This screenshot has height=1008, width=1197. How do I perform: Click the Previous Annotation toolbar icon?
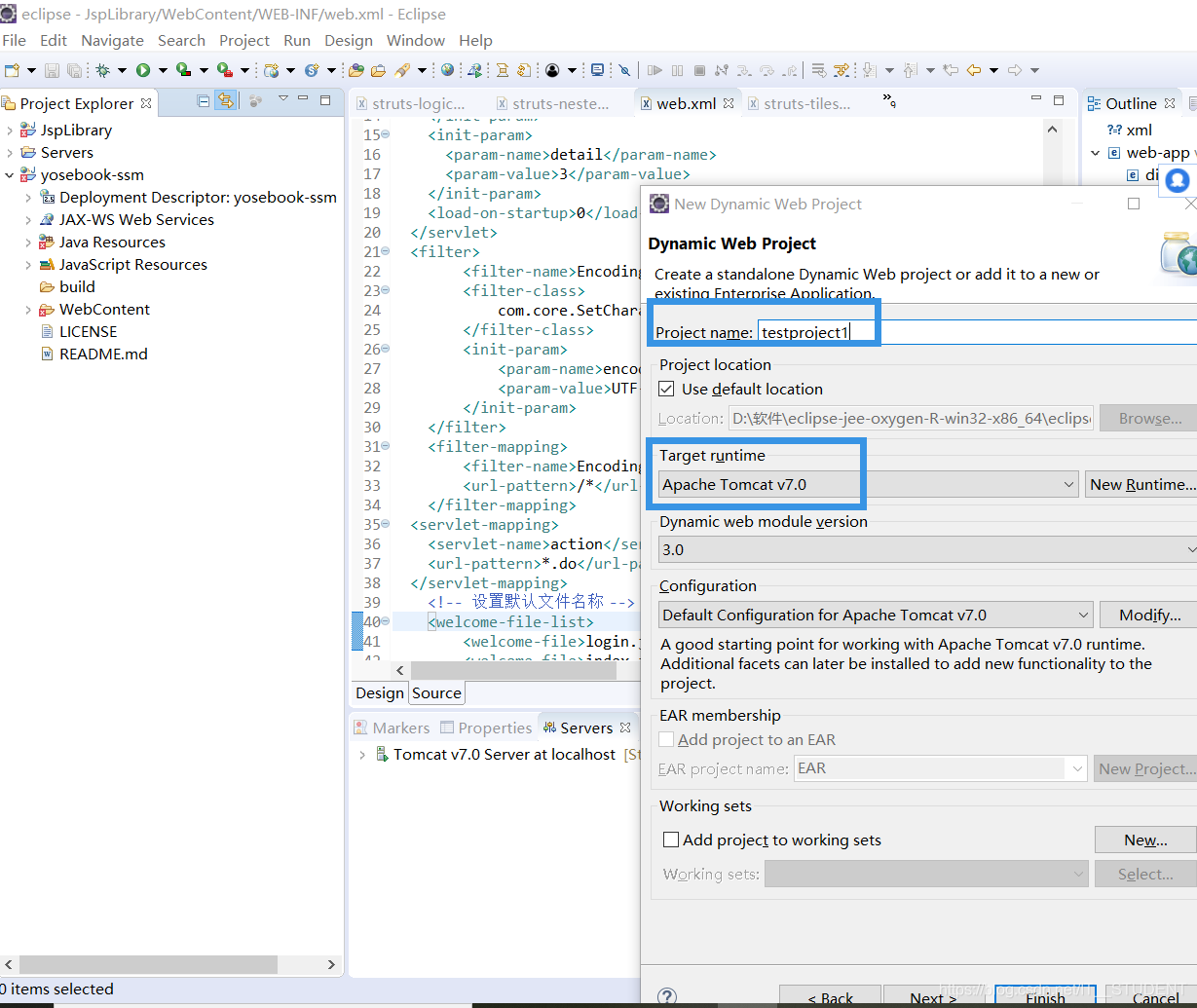911,70
